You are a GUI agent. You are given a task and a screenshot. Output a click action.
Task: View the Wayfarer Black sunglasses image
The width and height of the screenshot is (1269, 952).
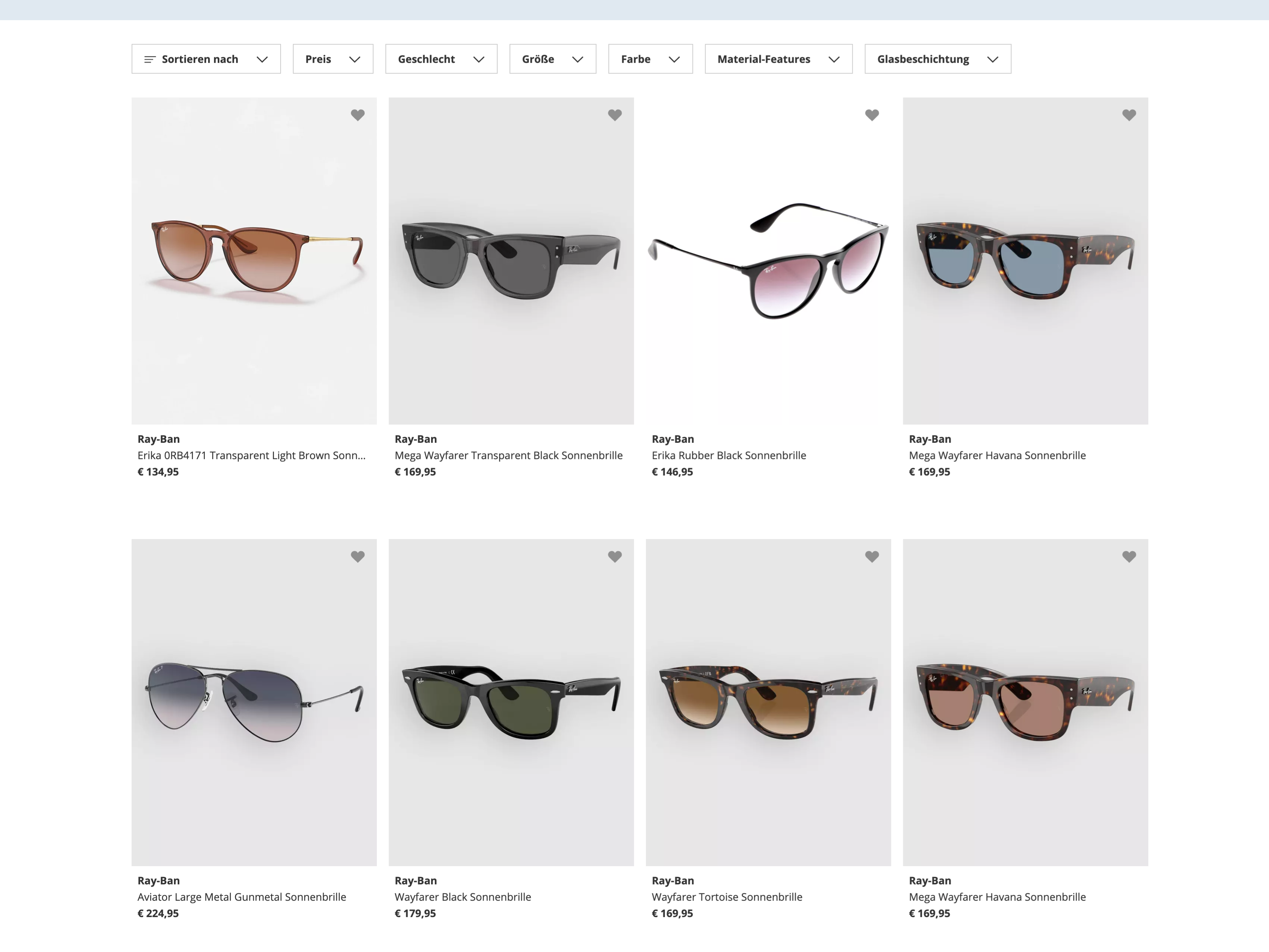pyautogui.click(x=511, y=702)
